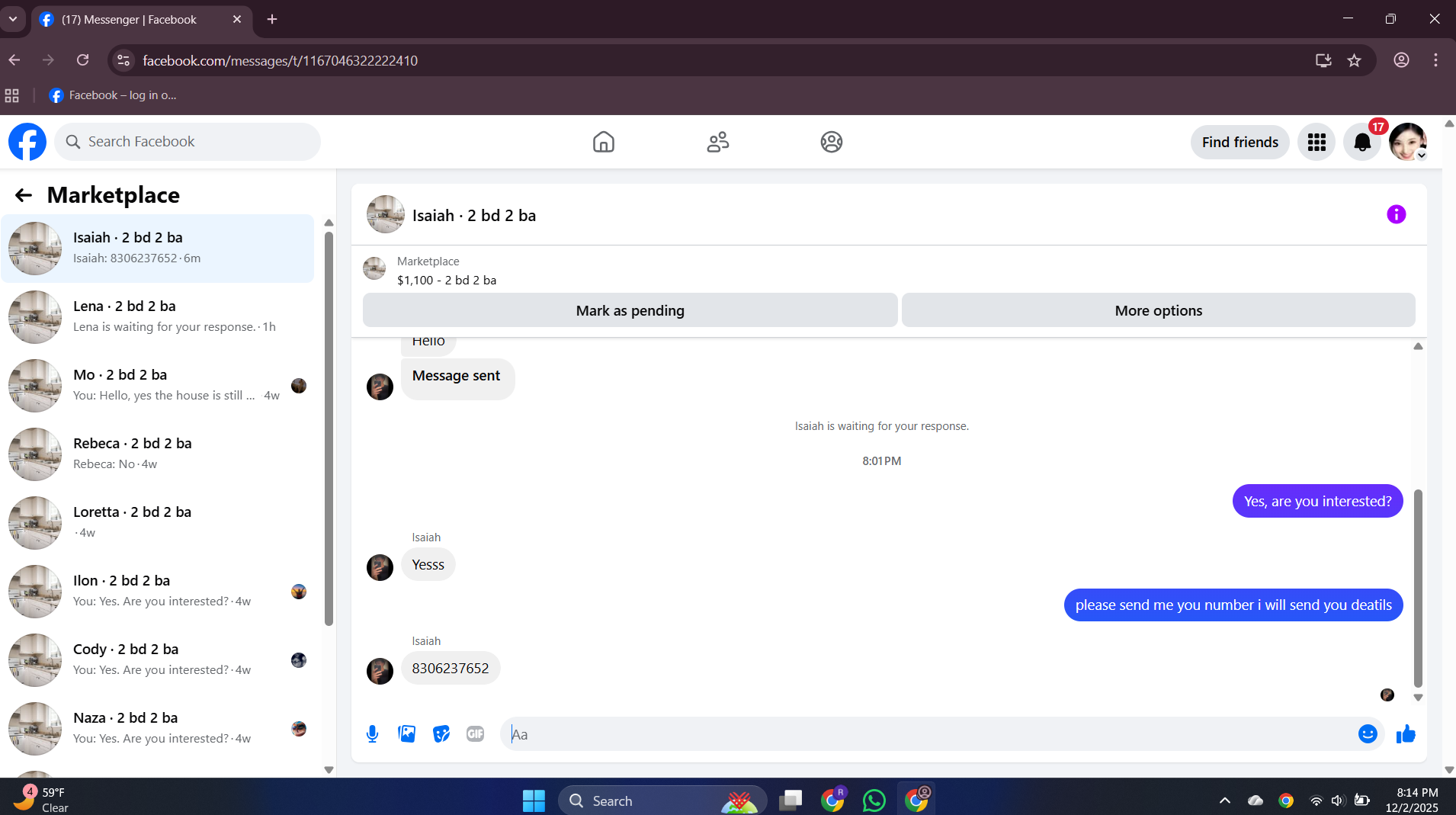Click the 'Yesss' message bubble

pyautogui.click(x=428, y=565)
